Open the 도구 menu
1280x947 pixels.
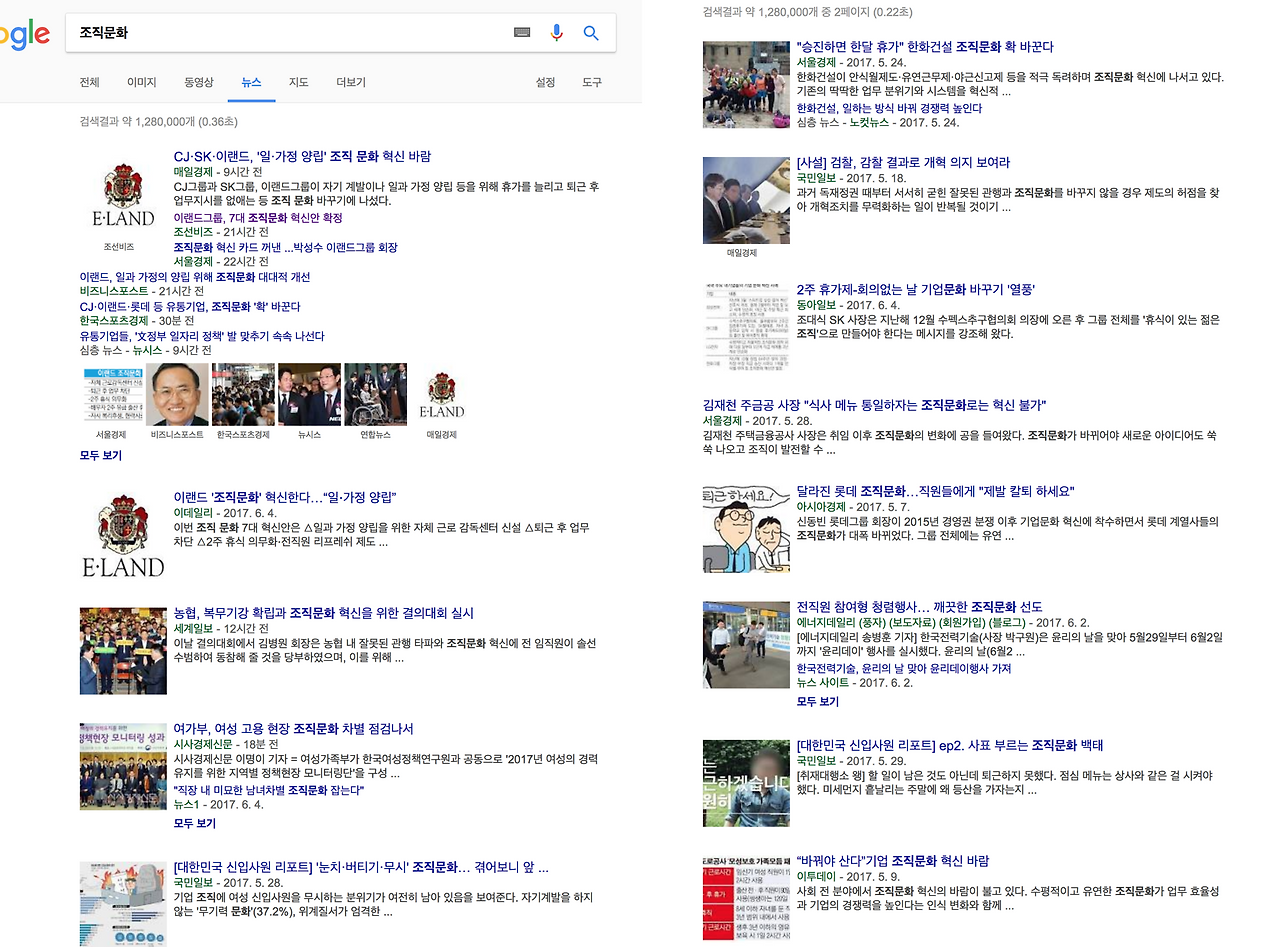click(x=592, y=82)
